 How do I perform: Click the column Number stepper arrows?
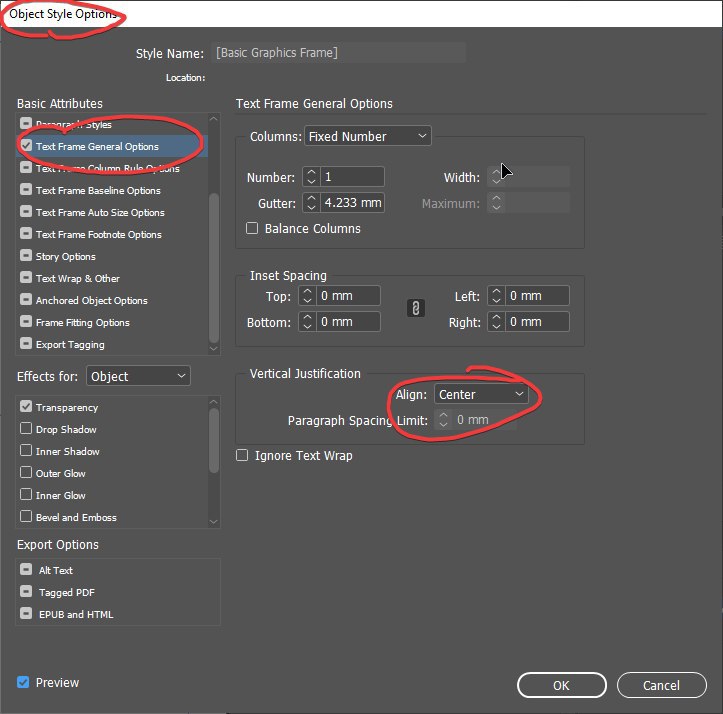point(311,177)
